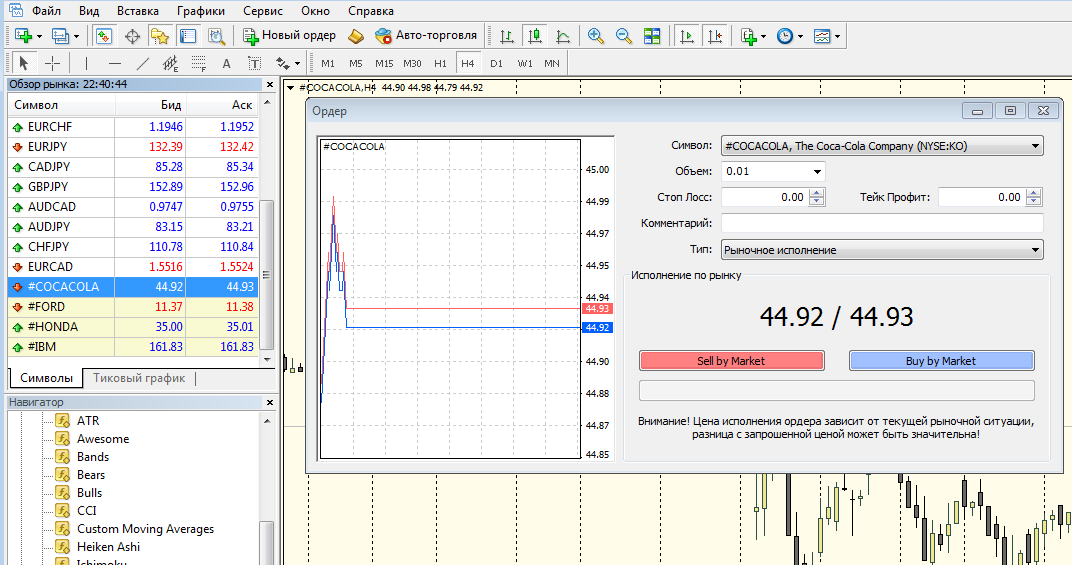Image resolution: width=1072 pixels, height=565 pixels.
Task: Click the Тейк Профит value field
Action: point(982,197)
